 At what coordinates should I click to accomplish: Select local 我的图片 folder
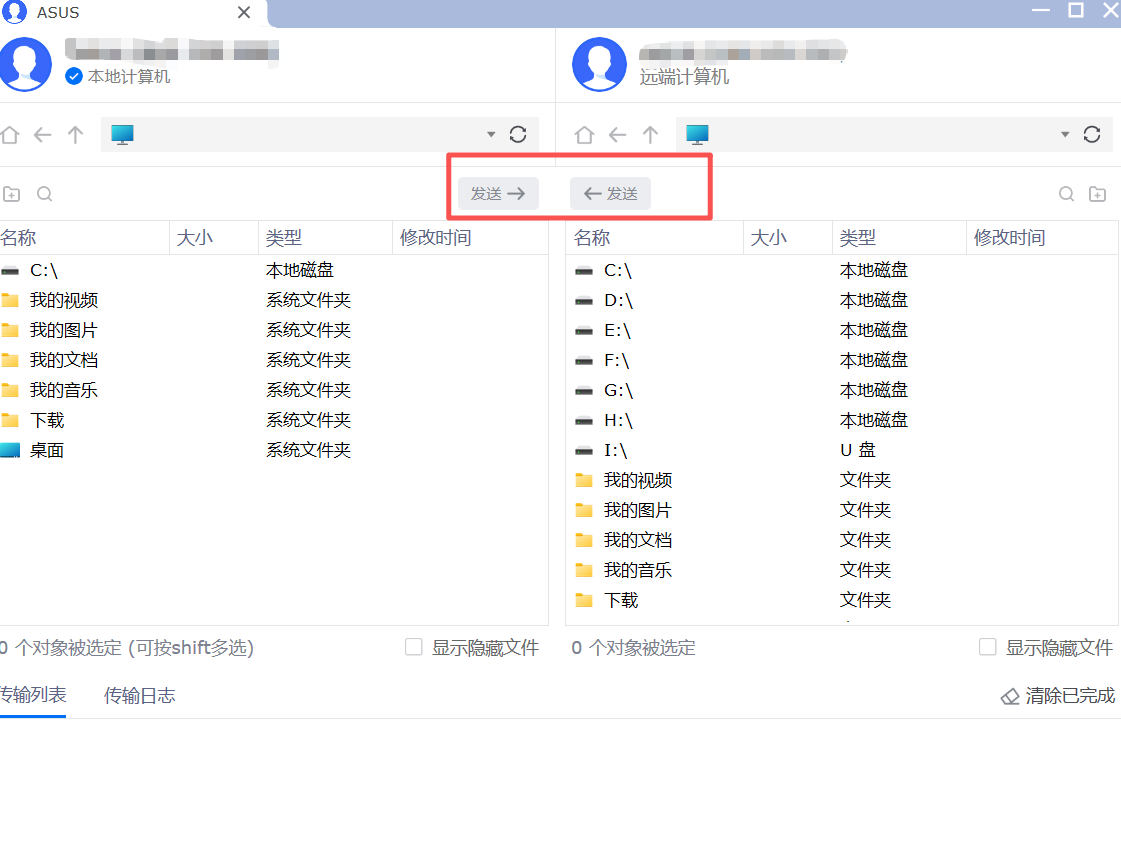(274, 330)
